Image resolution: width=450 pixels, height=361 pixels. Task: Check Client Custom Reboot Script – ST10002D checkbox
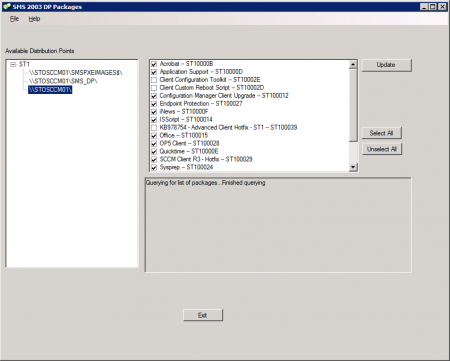tap(154, 88)
